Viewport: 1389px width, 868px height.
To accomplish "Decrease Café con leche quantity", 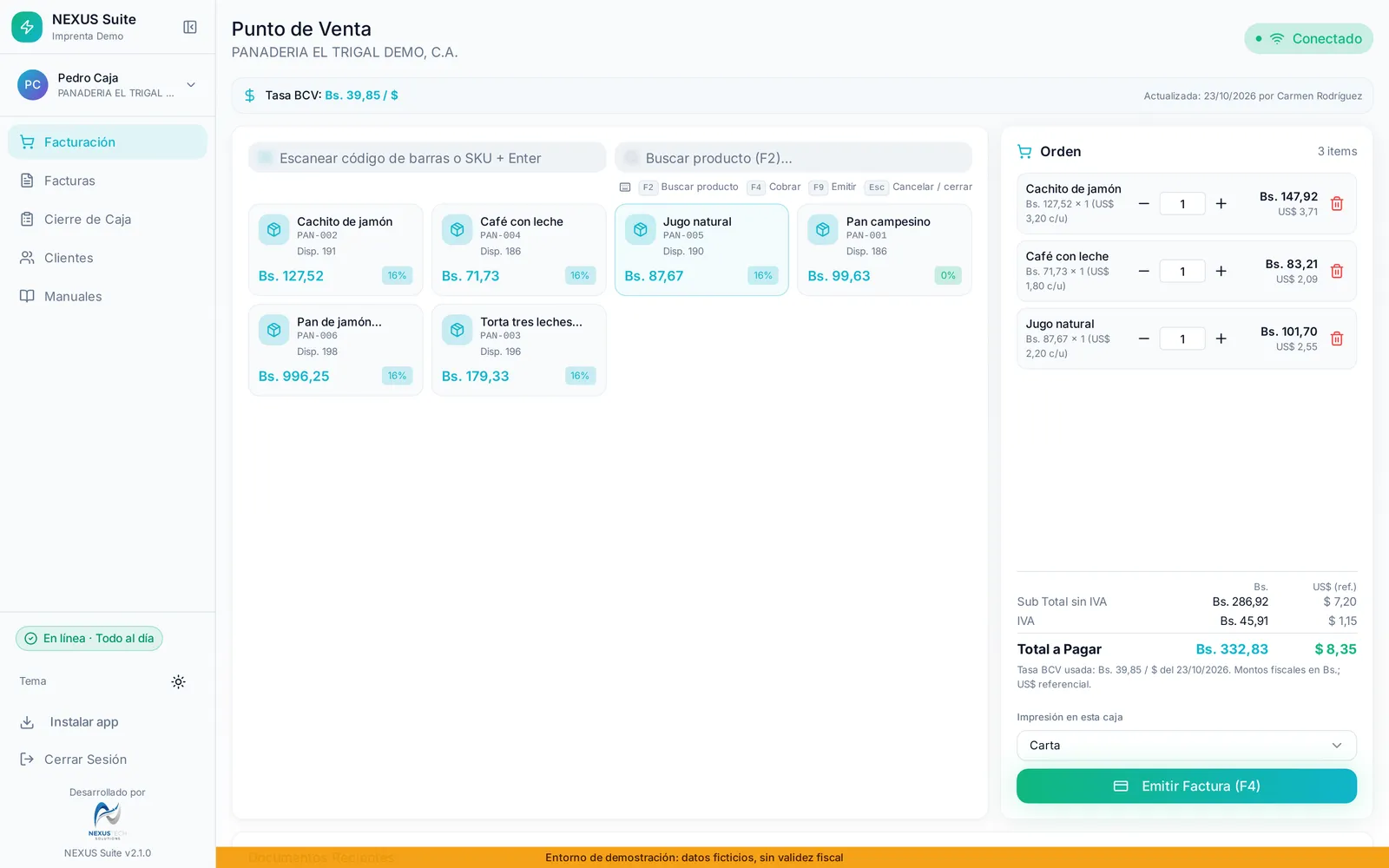I will pos(1144,271).
